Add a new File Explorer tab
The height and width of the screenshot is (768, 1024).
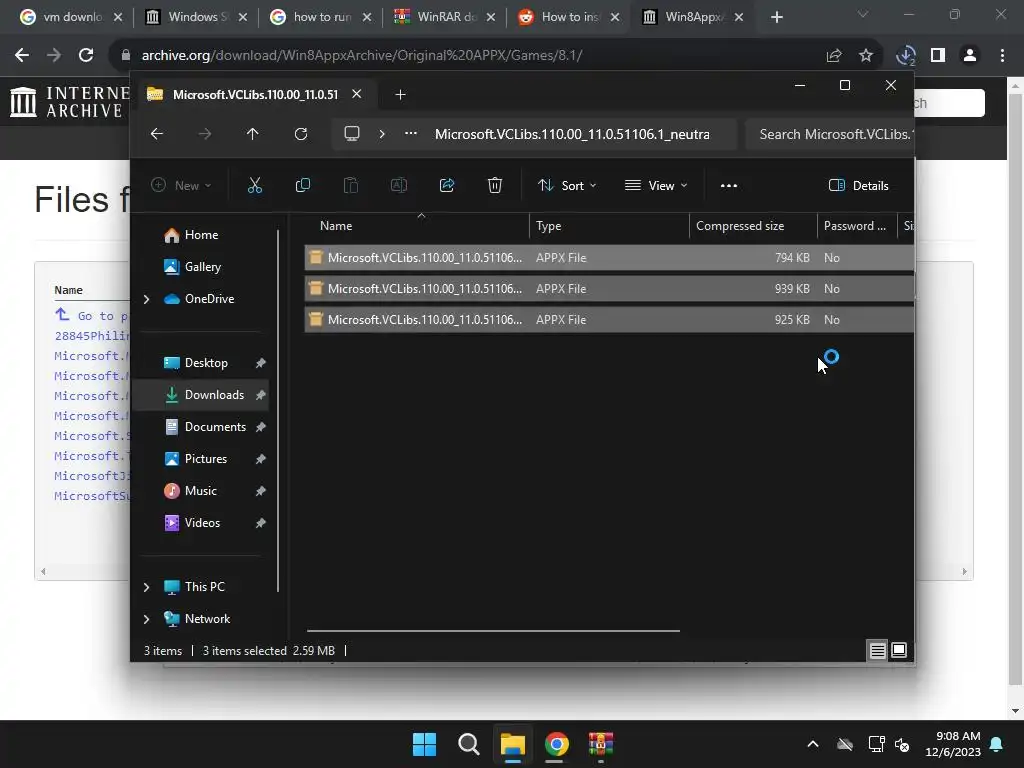[x=400, y=95]
